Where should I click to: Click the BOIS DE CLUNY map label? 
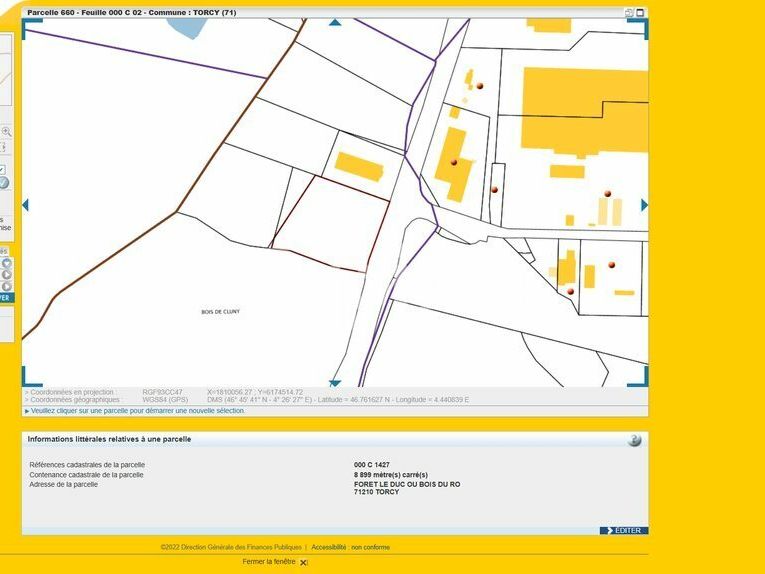pyautogui.click(x=221, y=312)
